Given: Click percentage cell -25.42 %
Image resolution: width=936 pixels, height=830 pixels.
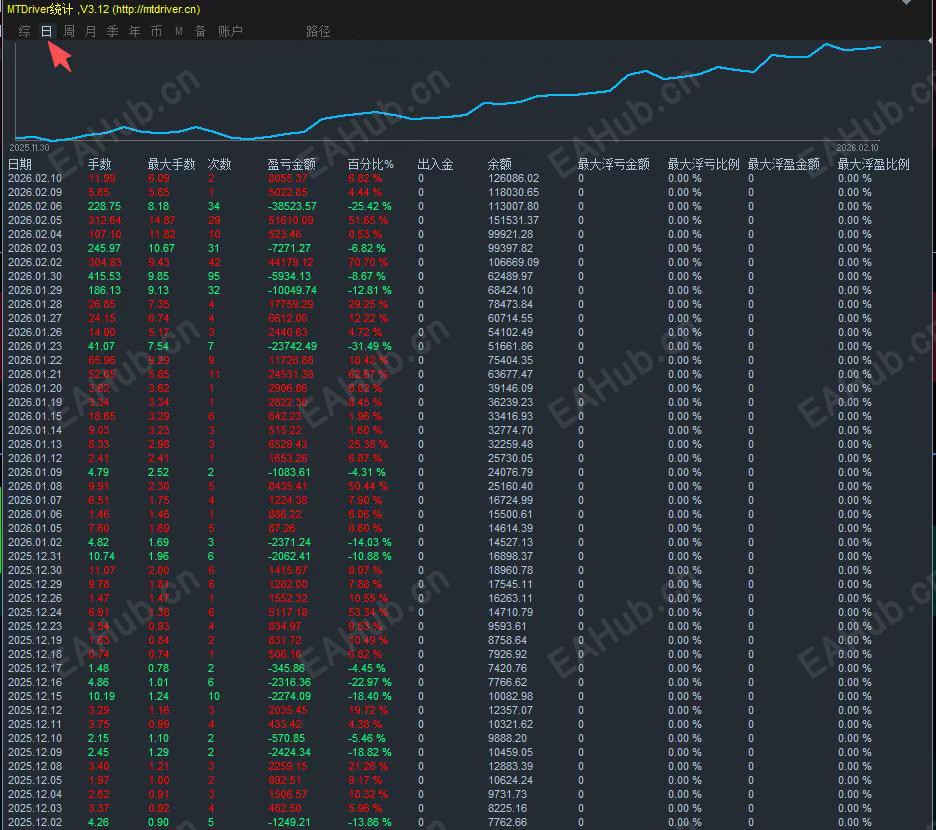Looking at the screenshot, I should (x=370, y=206).
